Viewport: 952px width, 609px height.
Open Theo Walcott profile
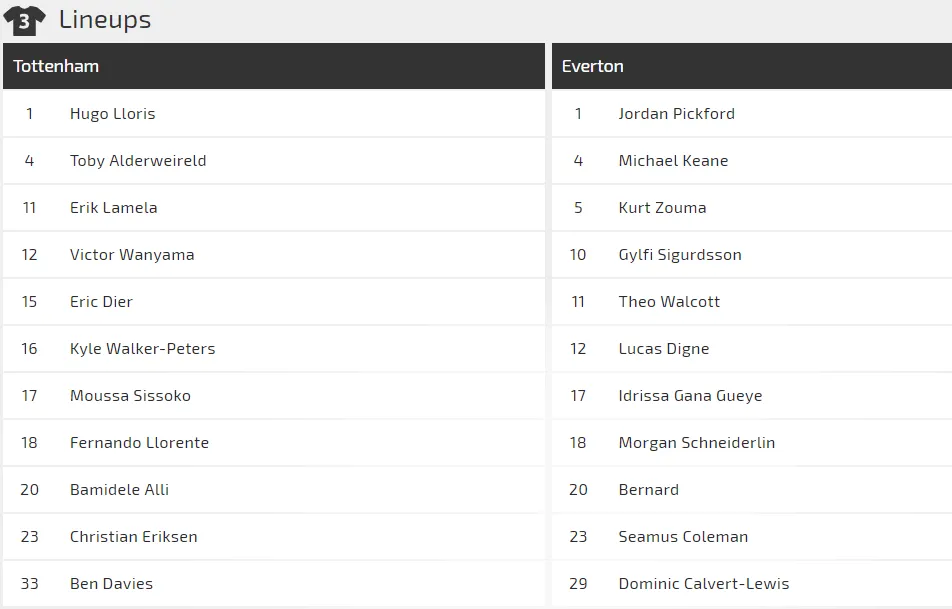tap(669, 302)
